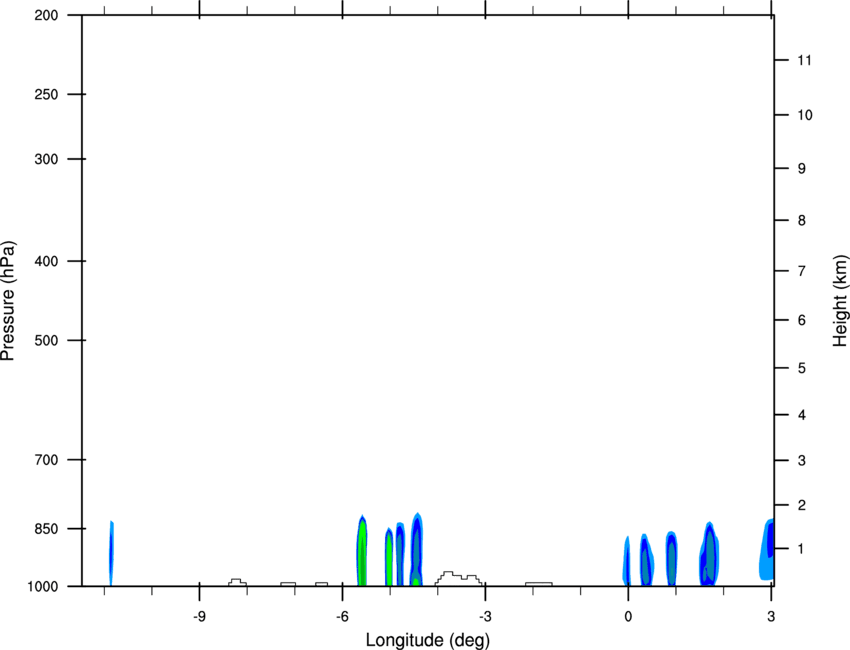Click the -6 longitude tick label
Screen dimensions: 850x650
pyautogui.click(x=342, y=616)
